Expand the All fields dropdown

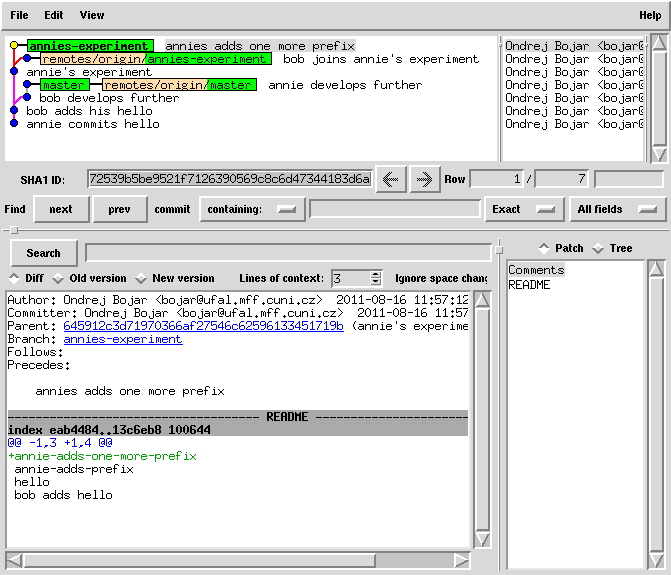coord(617,209)
